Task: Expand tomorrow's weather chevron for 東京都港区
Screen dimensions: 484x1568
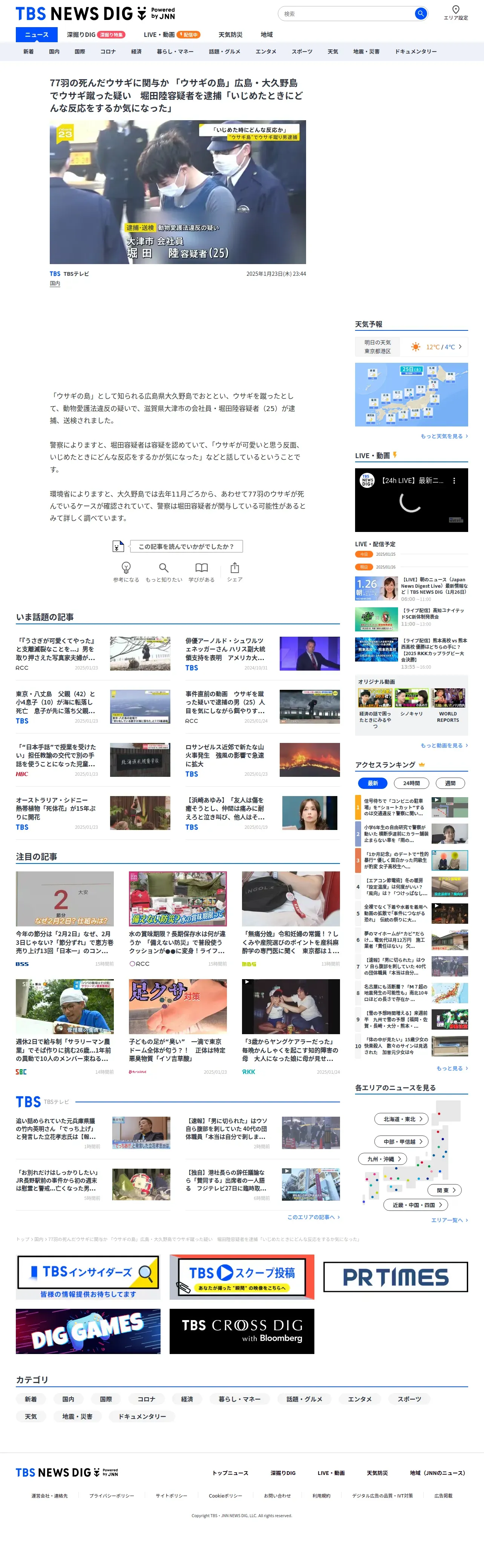Action: [460, 346]
